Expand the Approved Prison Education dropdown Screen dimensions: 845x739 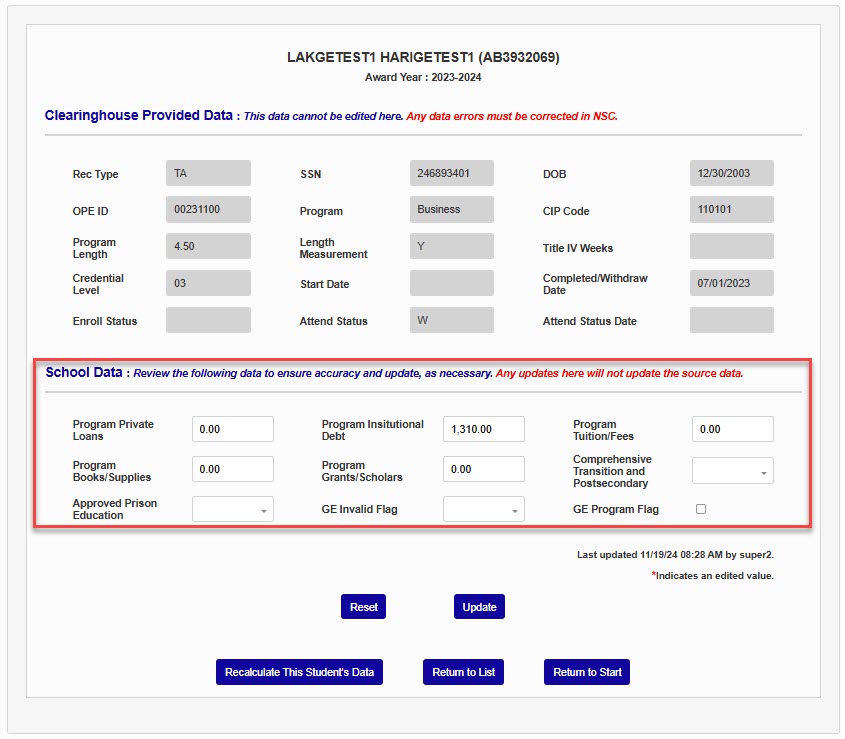[x=233, y=509]
